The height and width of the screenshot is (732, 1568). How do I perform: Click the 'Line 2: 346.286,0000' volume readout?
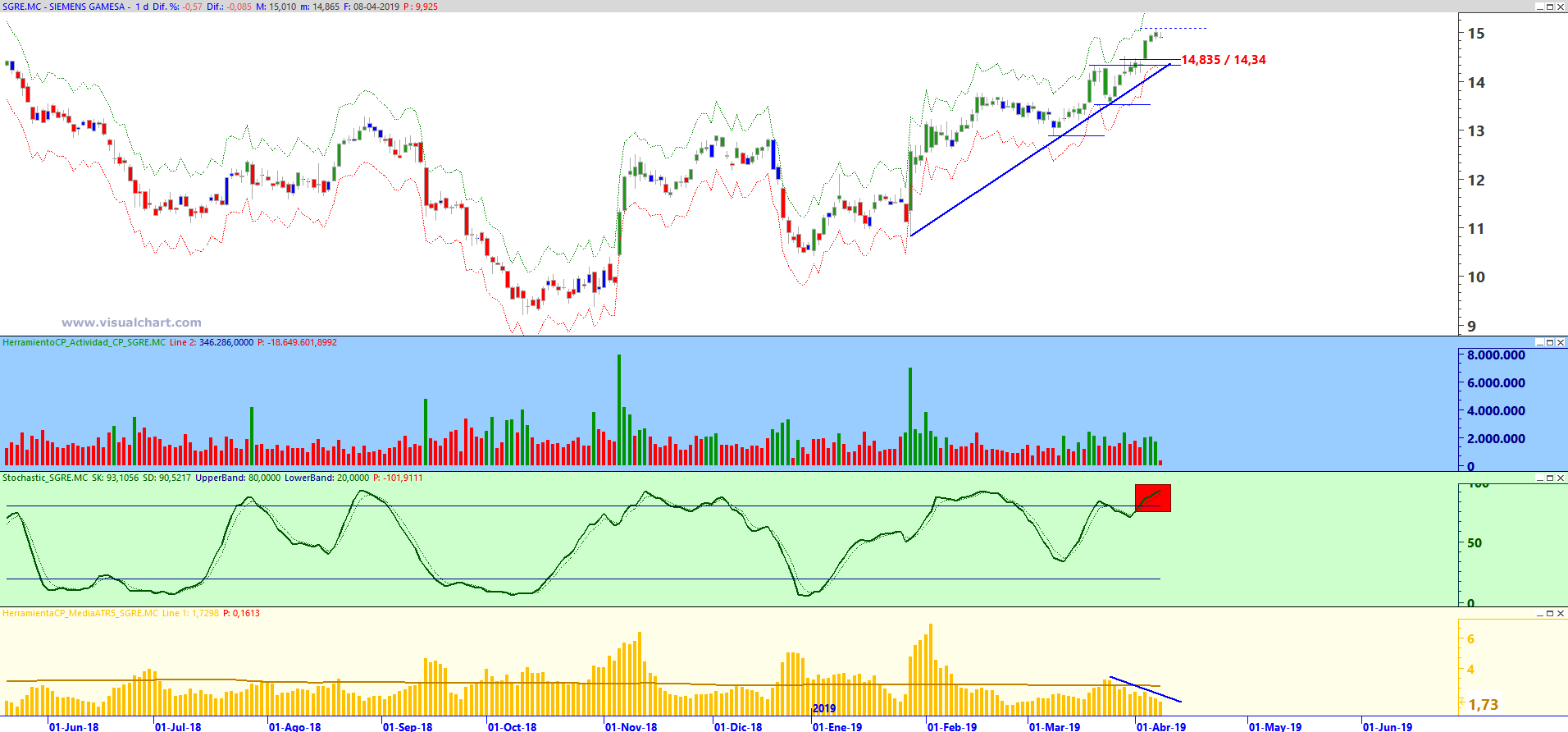pyautogui.click(x=212, y=342)
